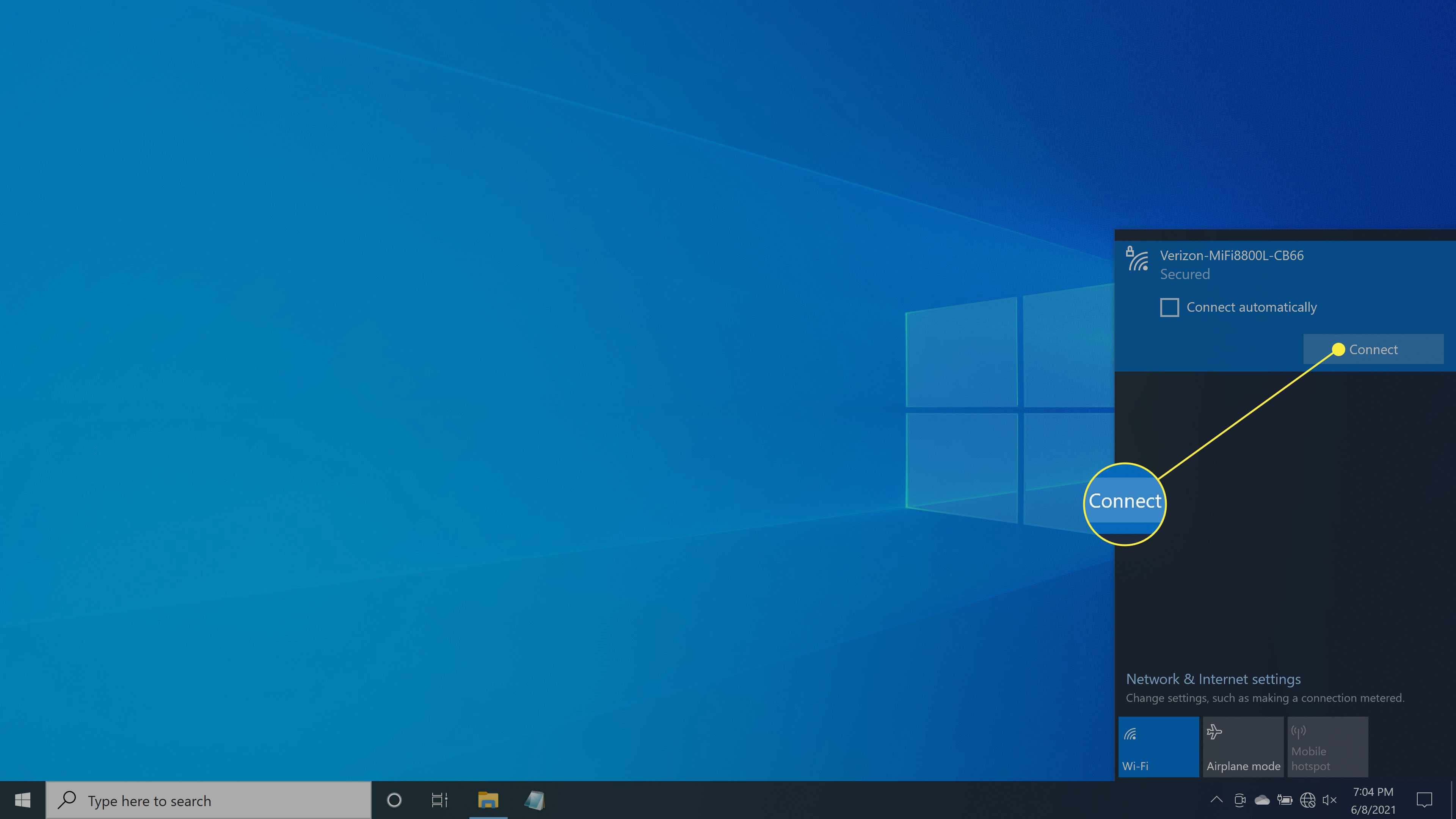Viewport: 1456px width, 819px height.
Task: Click the Meet Now camera tray icon
Action: pyautogui.click(x=1239, y=800)
